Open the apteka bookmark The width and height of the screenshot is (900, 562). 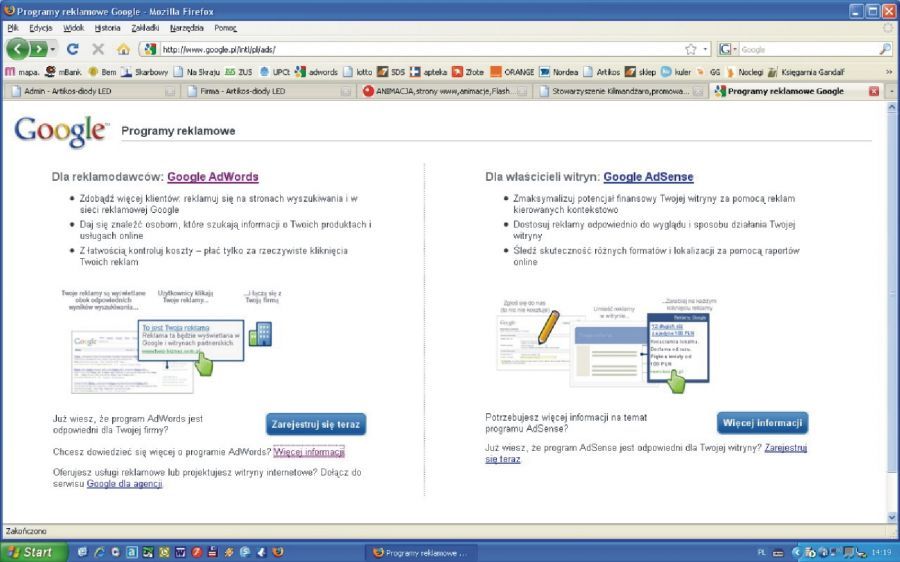[x=428, y=72]
